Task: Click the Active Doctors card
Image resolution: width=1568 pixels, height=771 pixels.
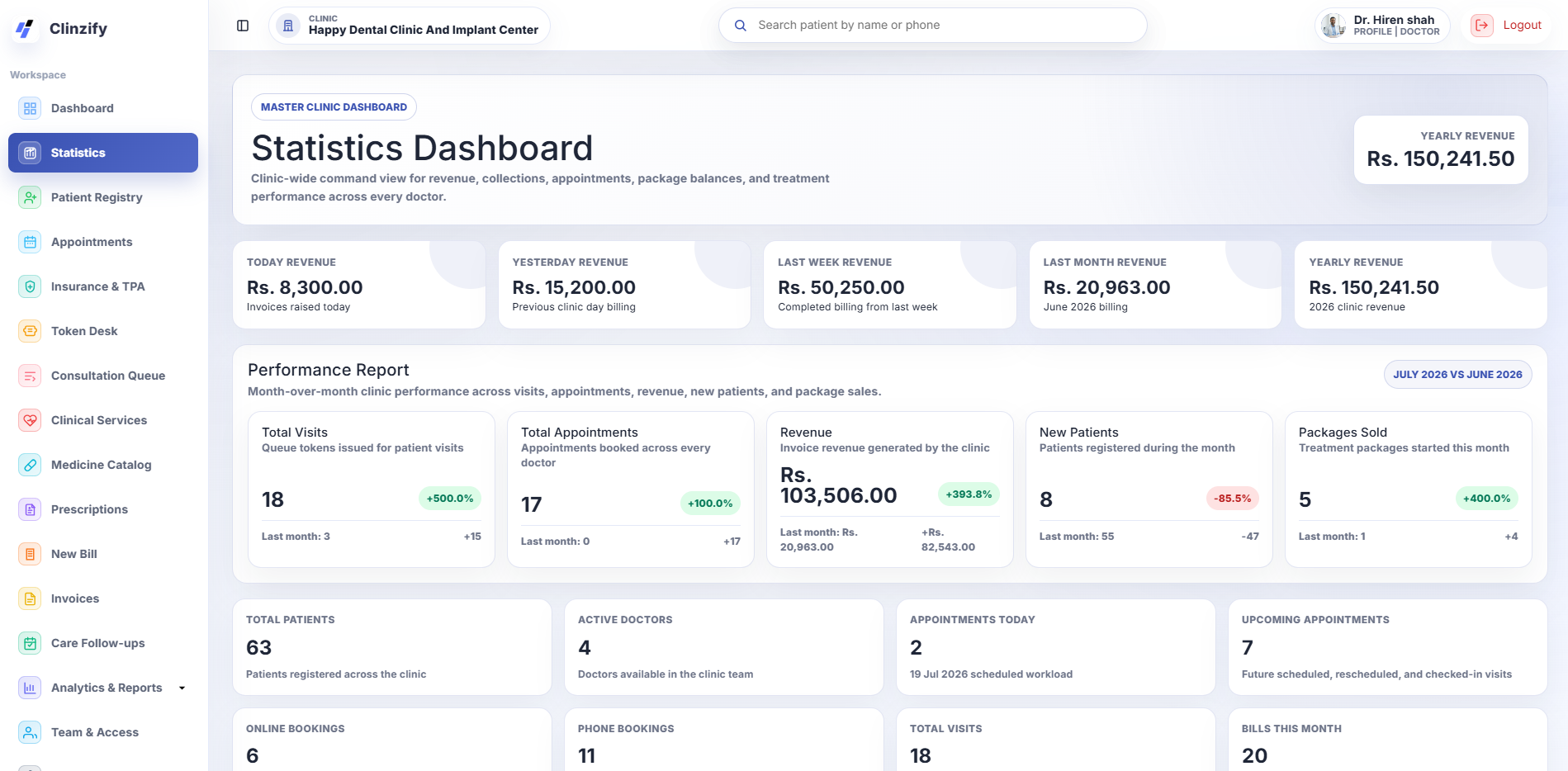Action: tap(724, 647)
